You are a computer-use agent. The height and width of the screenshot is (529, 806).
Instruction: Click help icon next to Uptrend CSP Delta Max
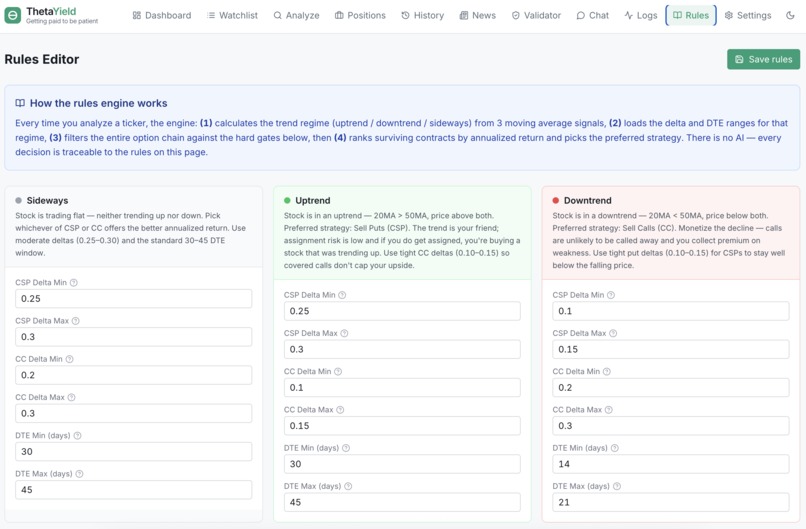pyautogui.click(x=344, y=333)
